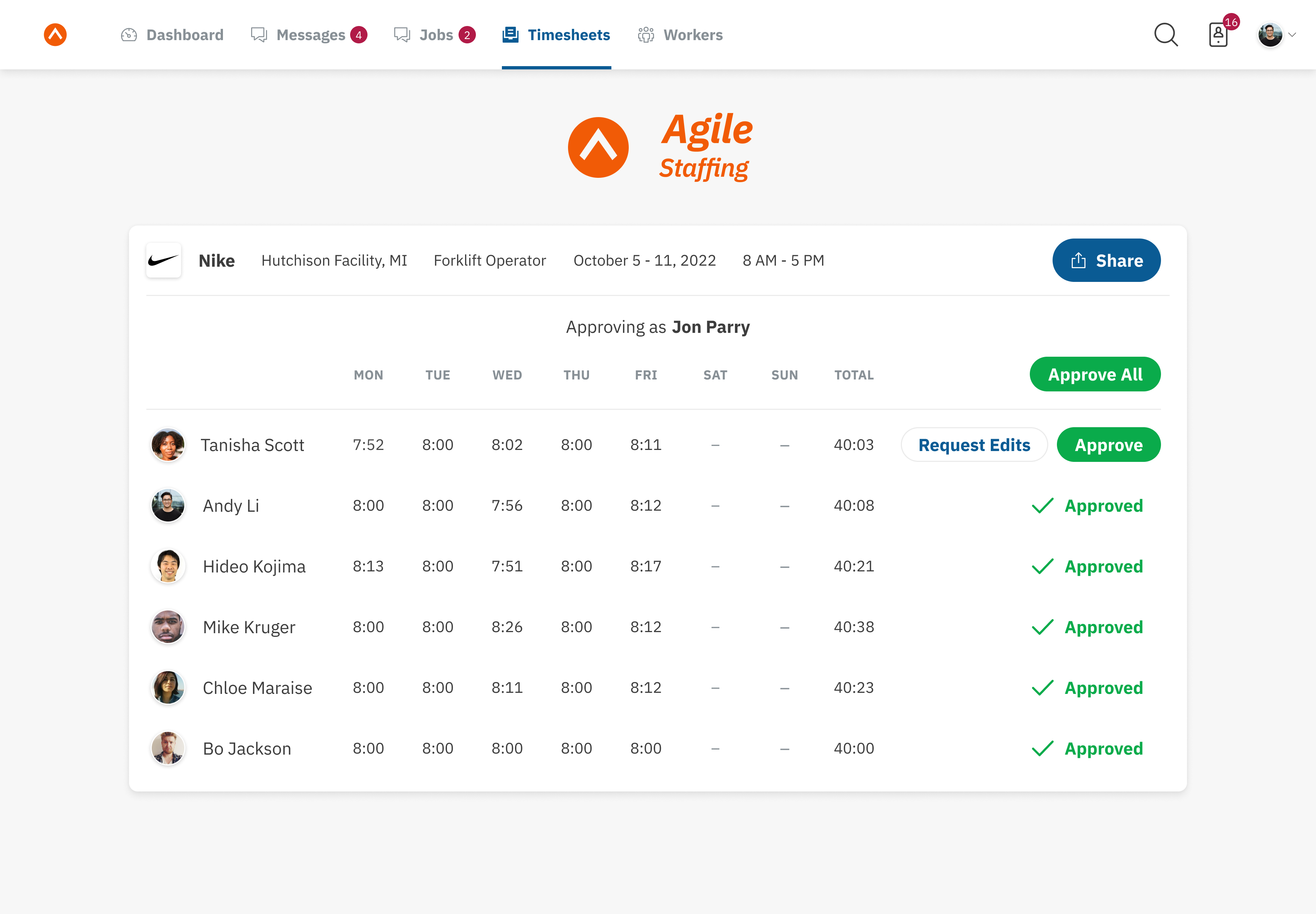Viewport: 1316px width, 914px height.
Task: Go to Messages tab
Action: point(309,35)
